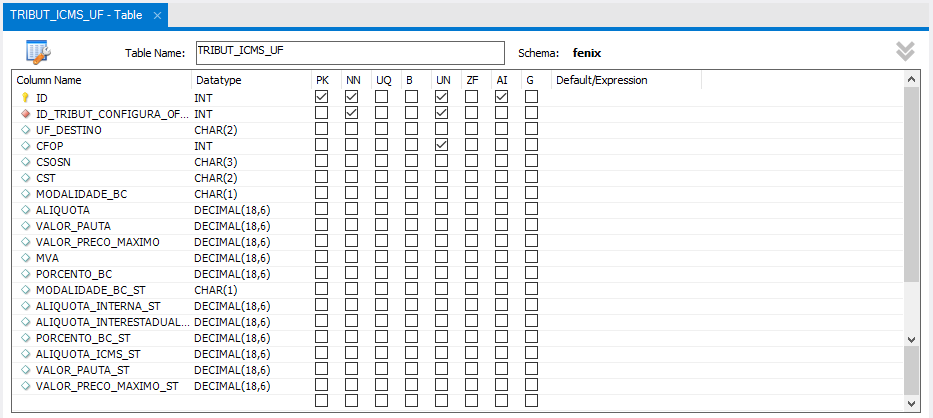Click the diamond icon beside UF_DESTINO
This screenshot has height=418, width=933.
[x=25, y=129]
